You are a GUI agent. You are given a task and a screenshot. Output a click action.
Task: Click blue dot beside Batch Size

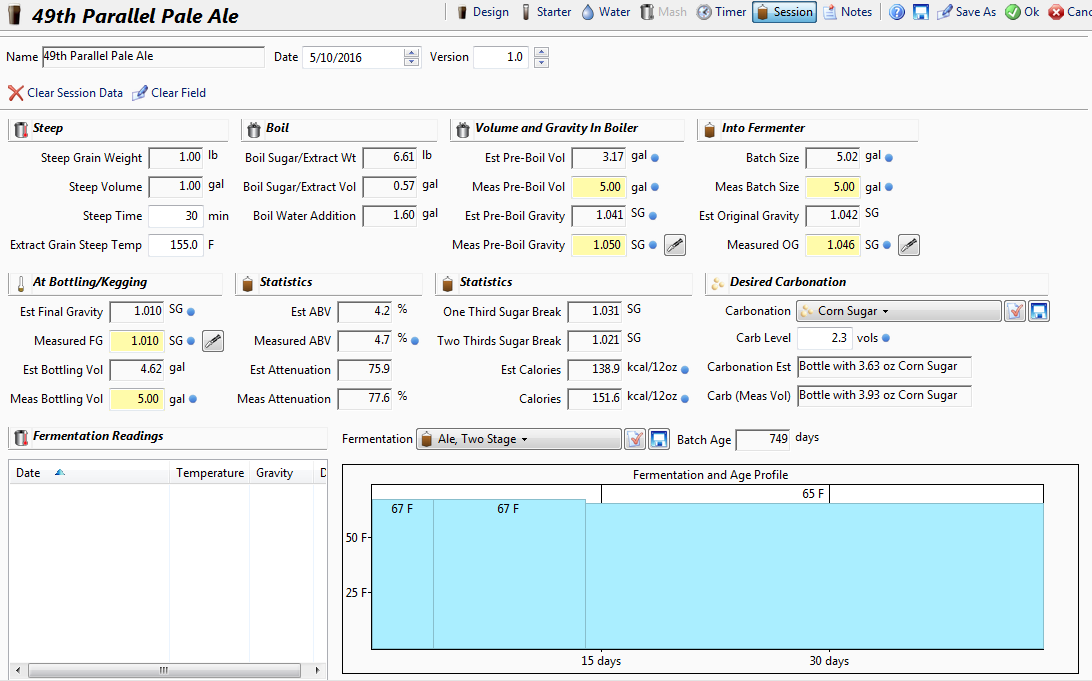click(889, 158)
